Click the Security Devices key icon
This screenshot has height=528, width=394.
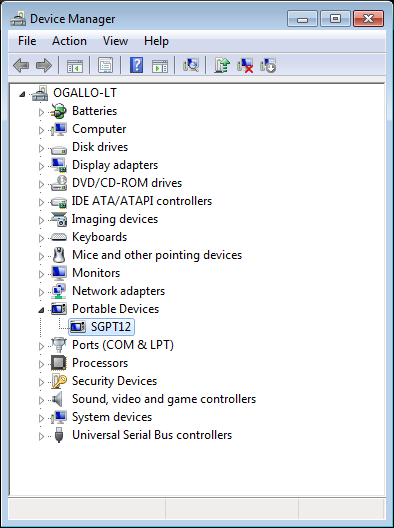click(x=59, y=381)
